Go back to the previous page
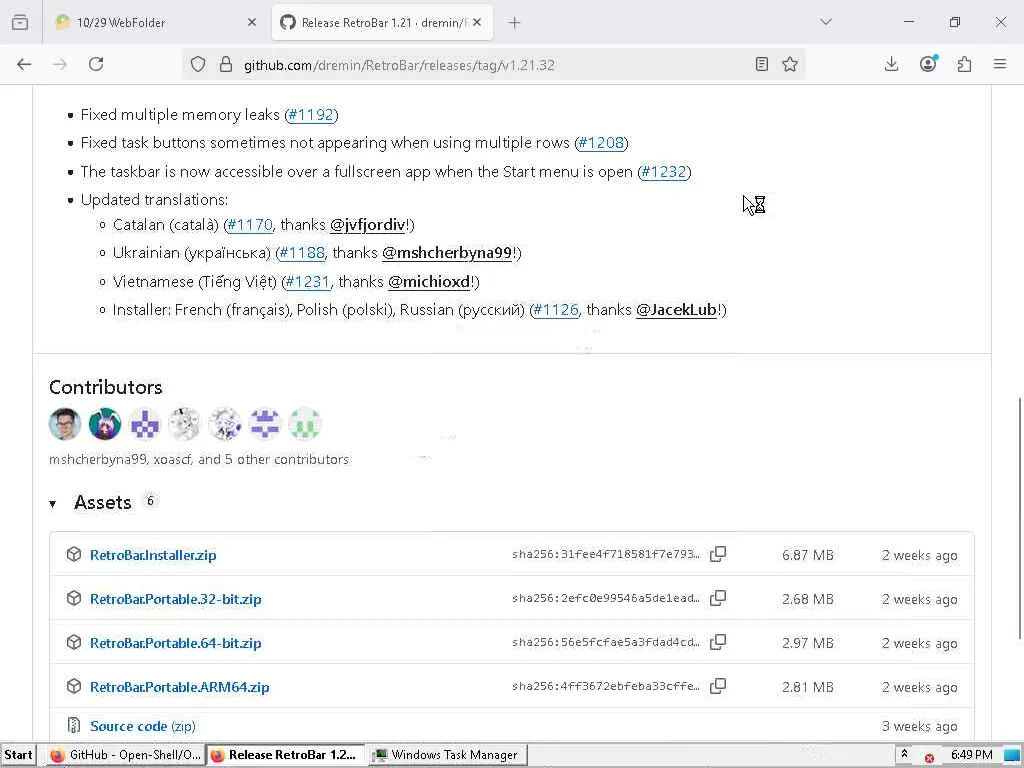The width and height of the screenshot is (1024, 768). [x=24, y=64]
